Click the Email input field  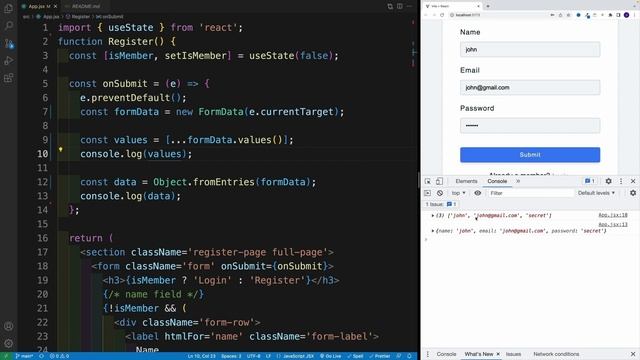(530, 87)
